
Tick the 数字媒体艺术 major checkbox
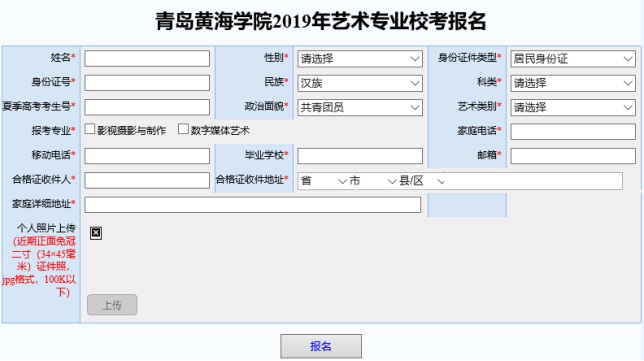[x=183, y=129]
